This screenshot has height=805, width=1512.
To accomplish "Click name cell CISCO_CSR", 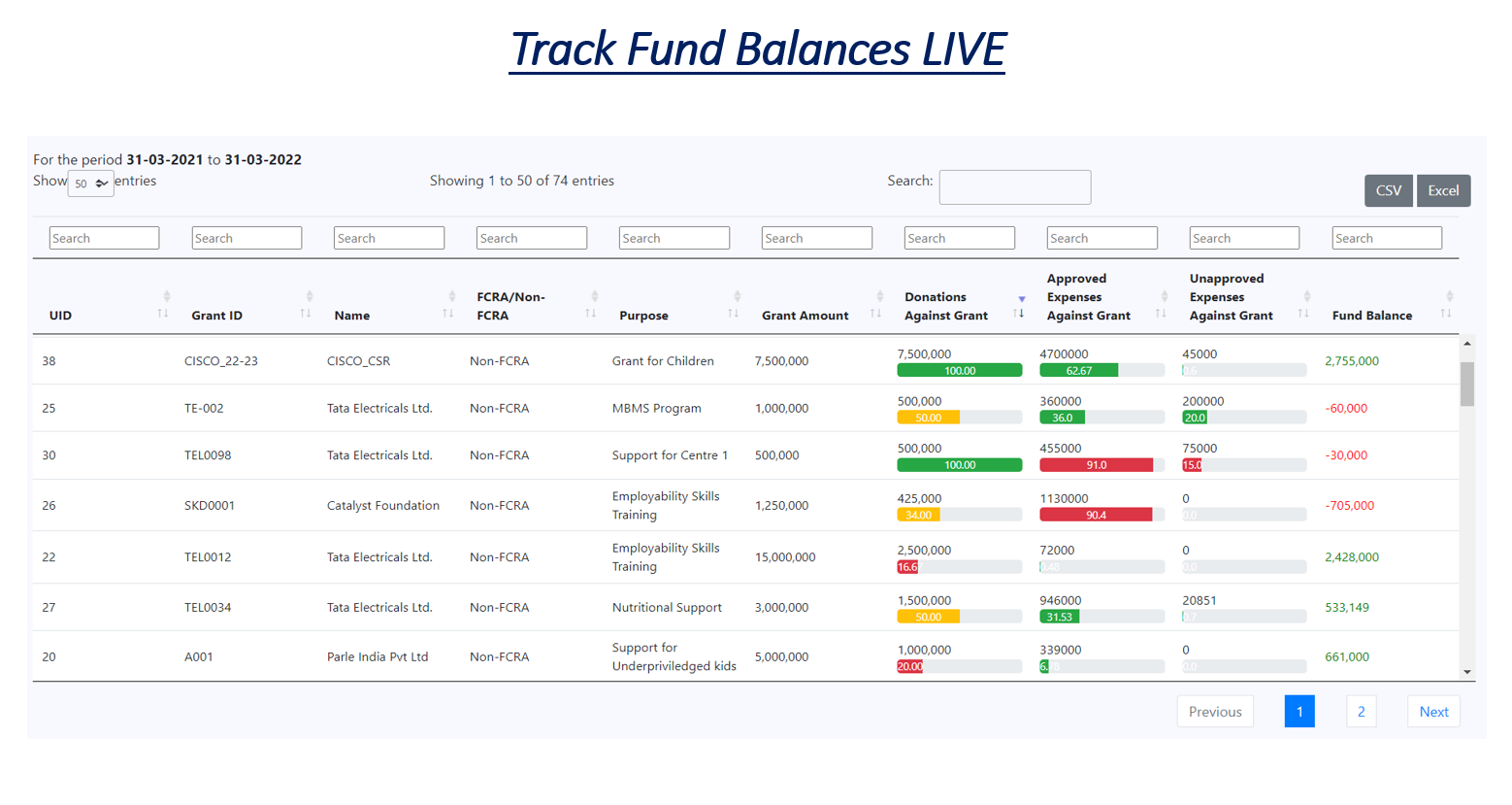I will click(x=359, y=361).
